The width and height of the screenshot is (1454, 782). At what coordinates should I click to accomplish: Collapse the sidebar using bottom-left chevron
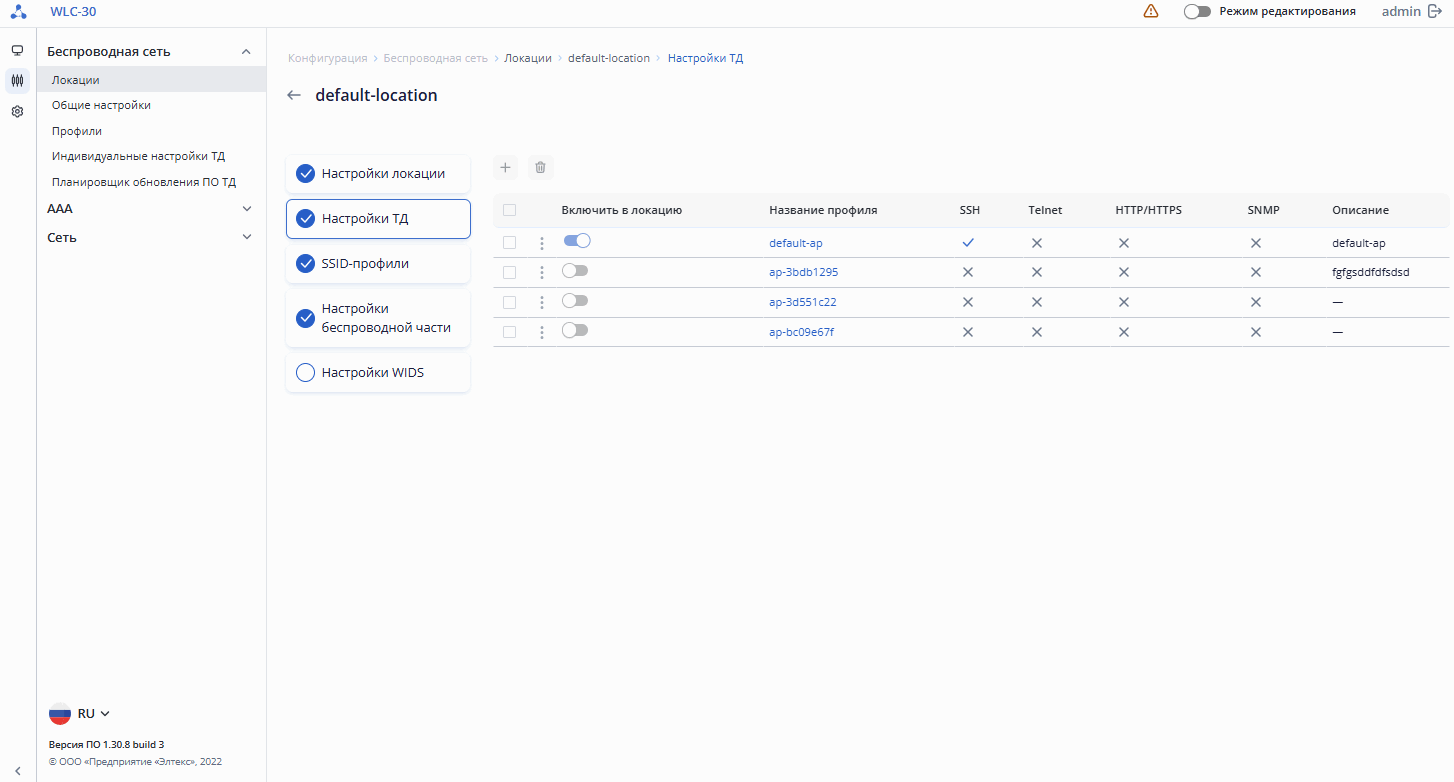(x=17, y=769)
